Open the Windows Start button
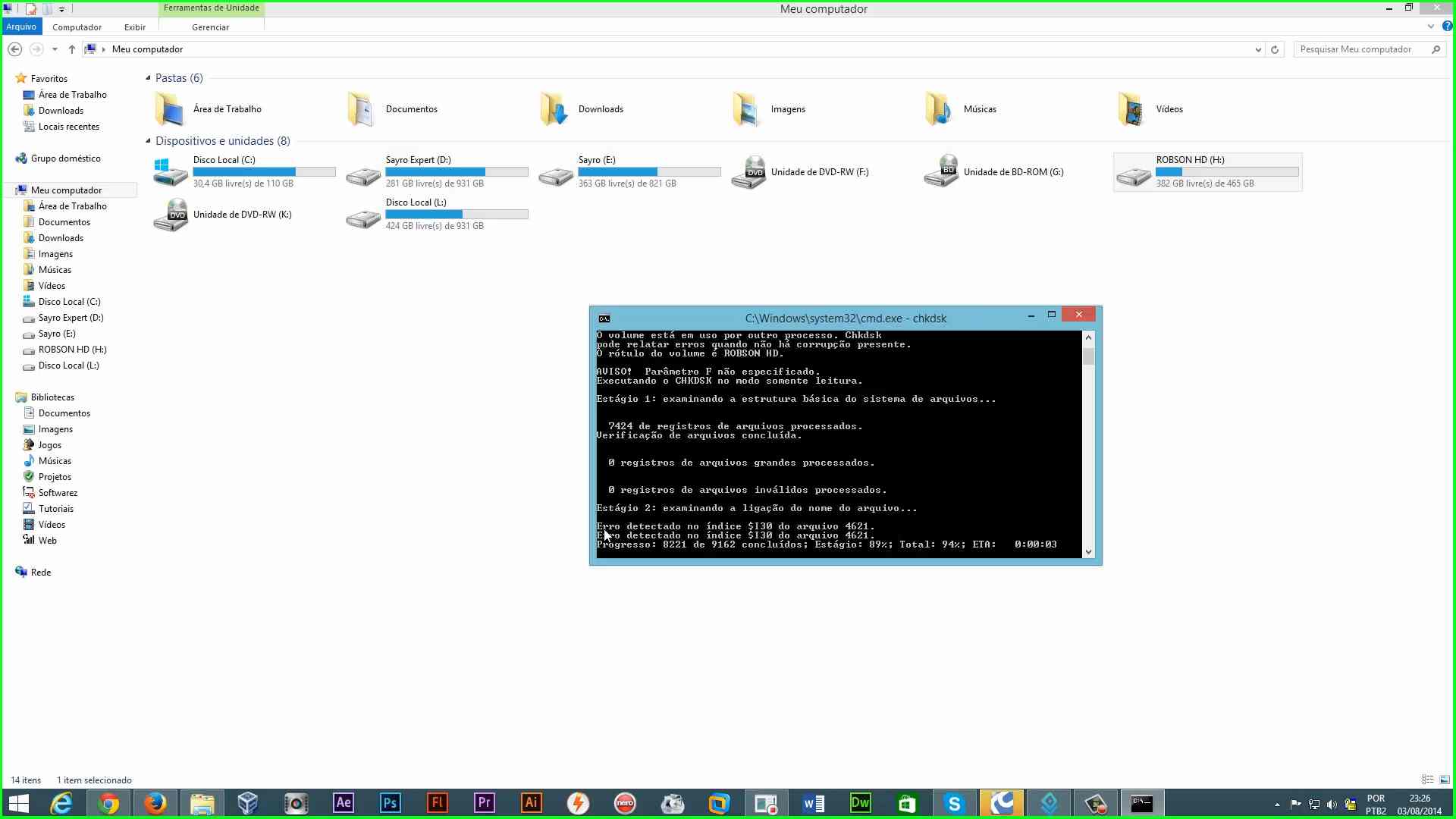The height and width of the screenshot is (819, 1456). coord(19,802)
